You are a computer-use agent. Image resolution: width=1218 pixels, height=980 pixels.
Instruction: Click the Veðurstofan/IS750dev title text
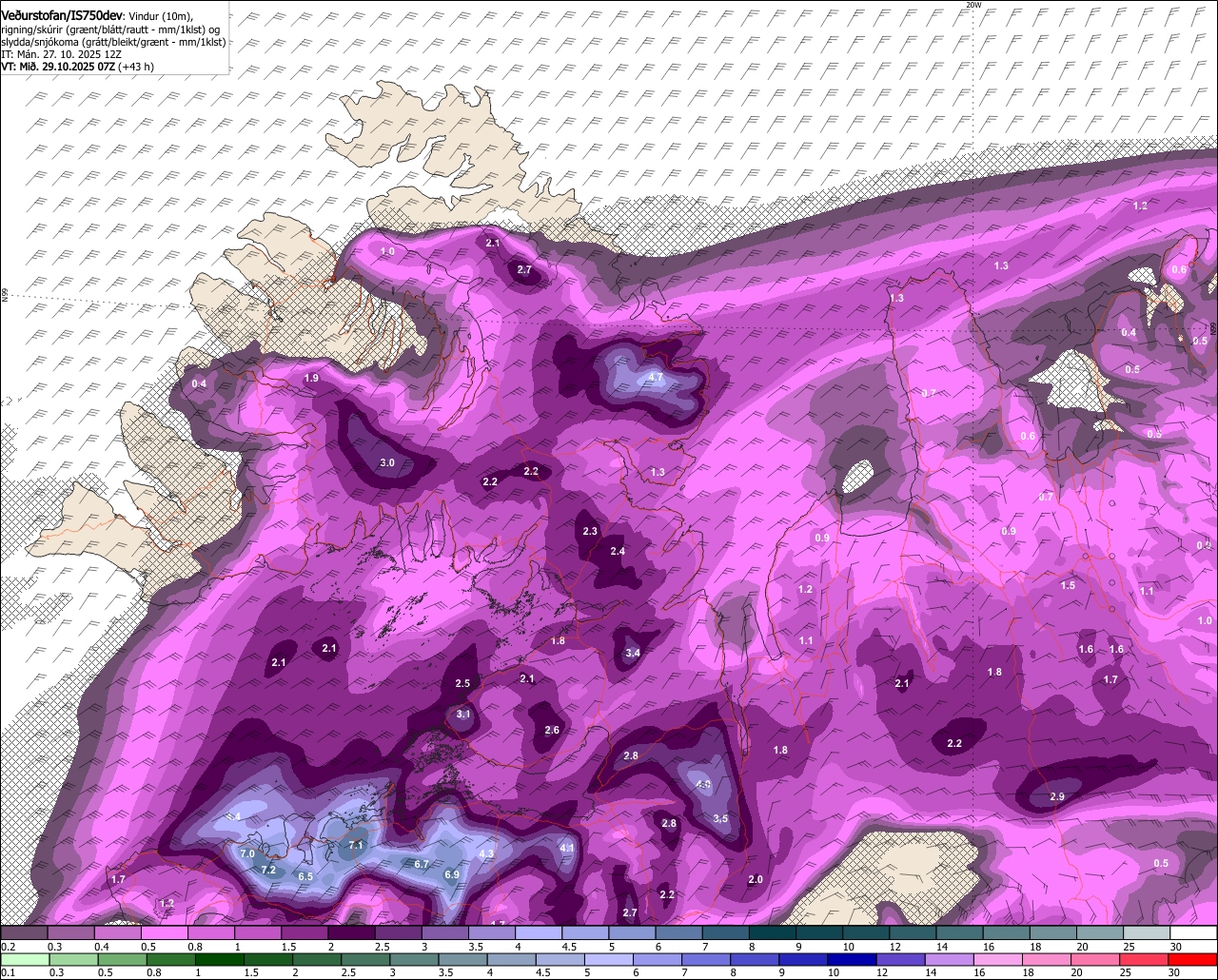tap(61, 16)
